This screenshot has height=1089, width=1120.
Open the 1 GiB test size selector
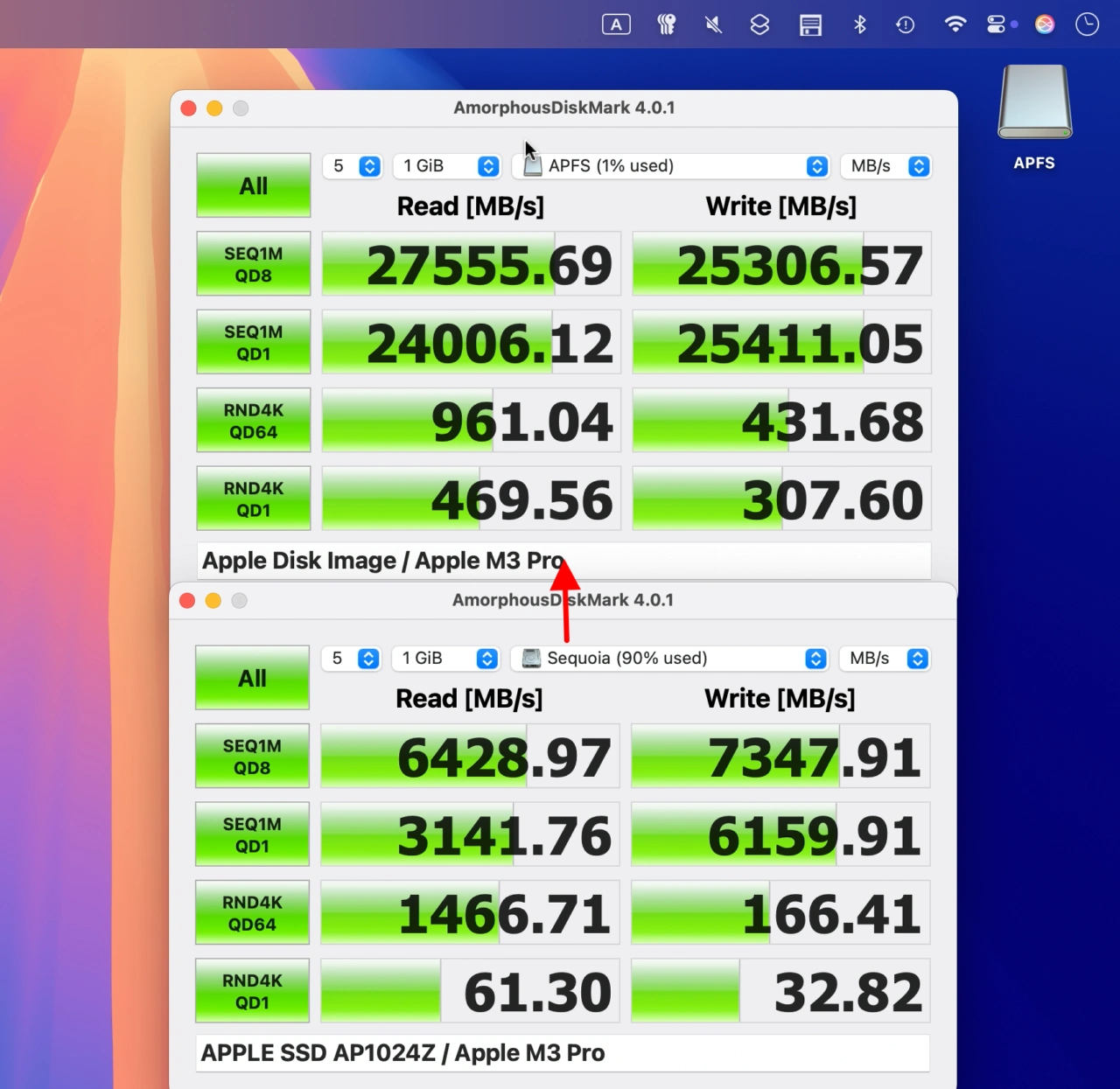pyautogui.click(x=447, y=166)
